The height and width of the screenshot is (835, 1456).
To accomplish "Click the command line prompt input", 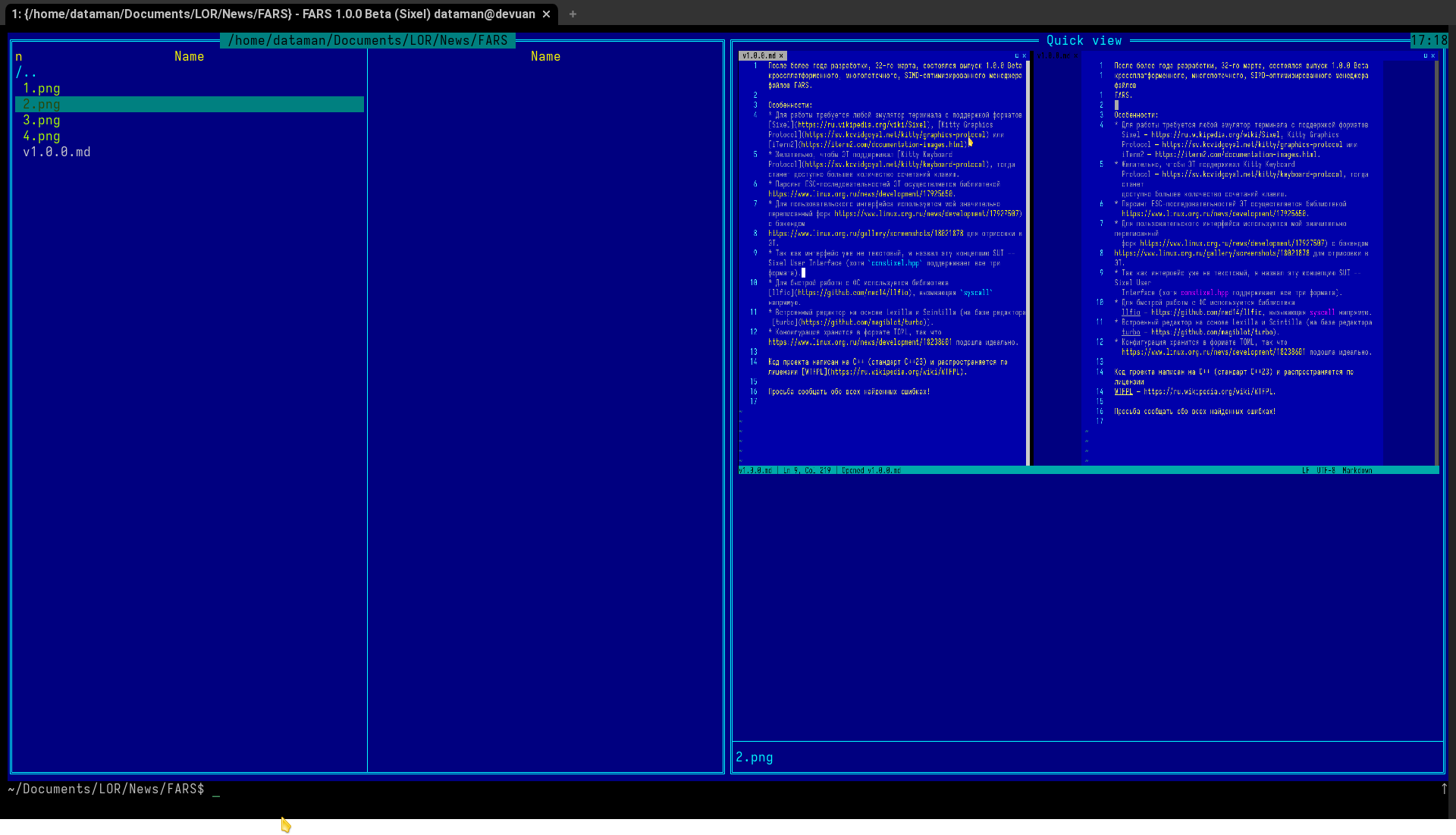I will pos(216,789).
